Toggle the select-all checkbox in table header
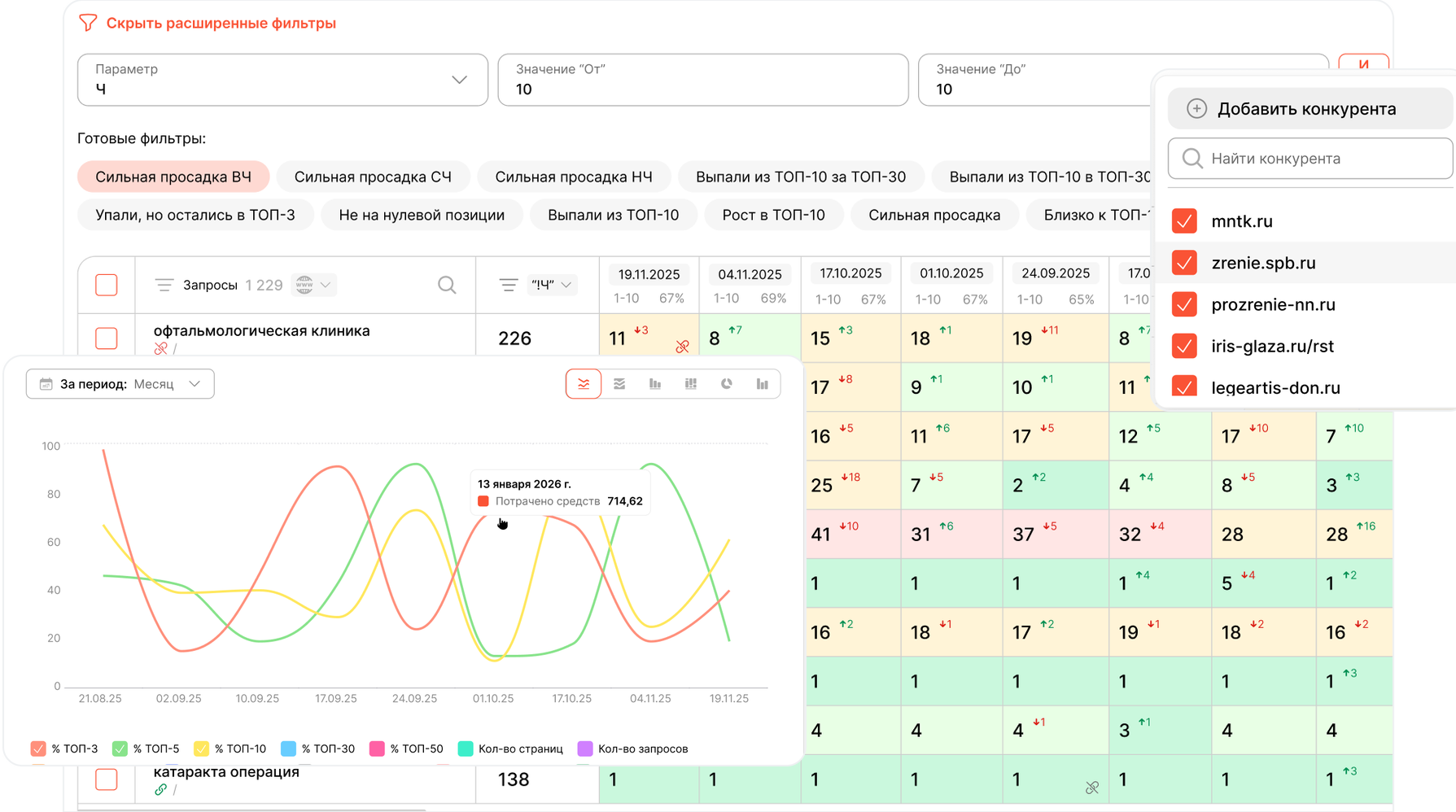This screenshot has height=812, width=1456. pyautogui.click(x=107, y=285)
